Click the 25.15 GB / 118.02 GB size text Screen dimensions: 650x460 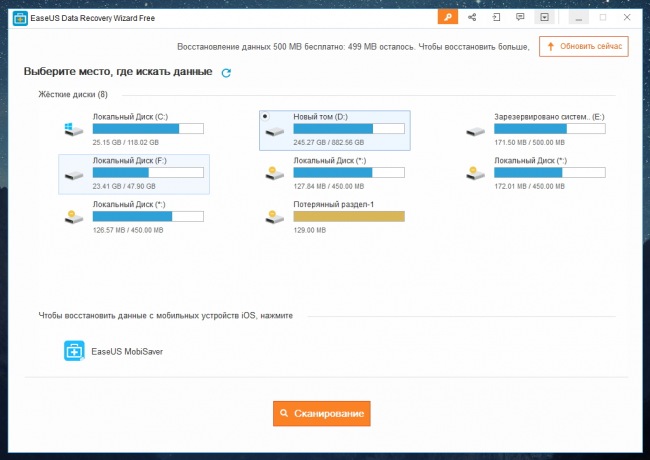pos(126,143)
